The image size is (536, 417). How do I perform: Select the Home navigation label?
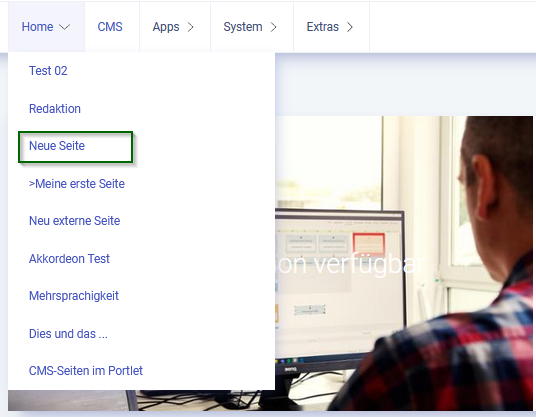click(x=37, y=27)
